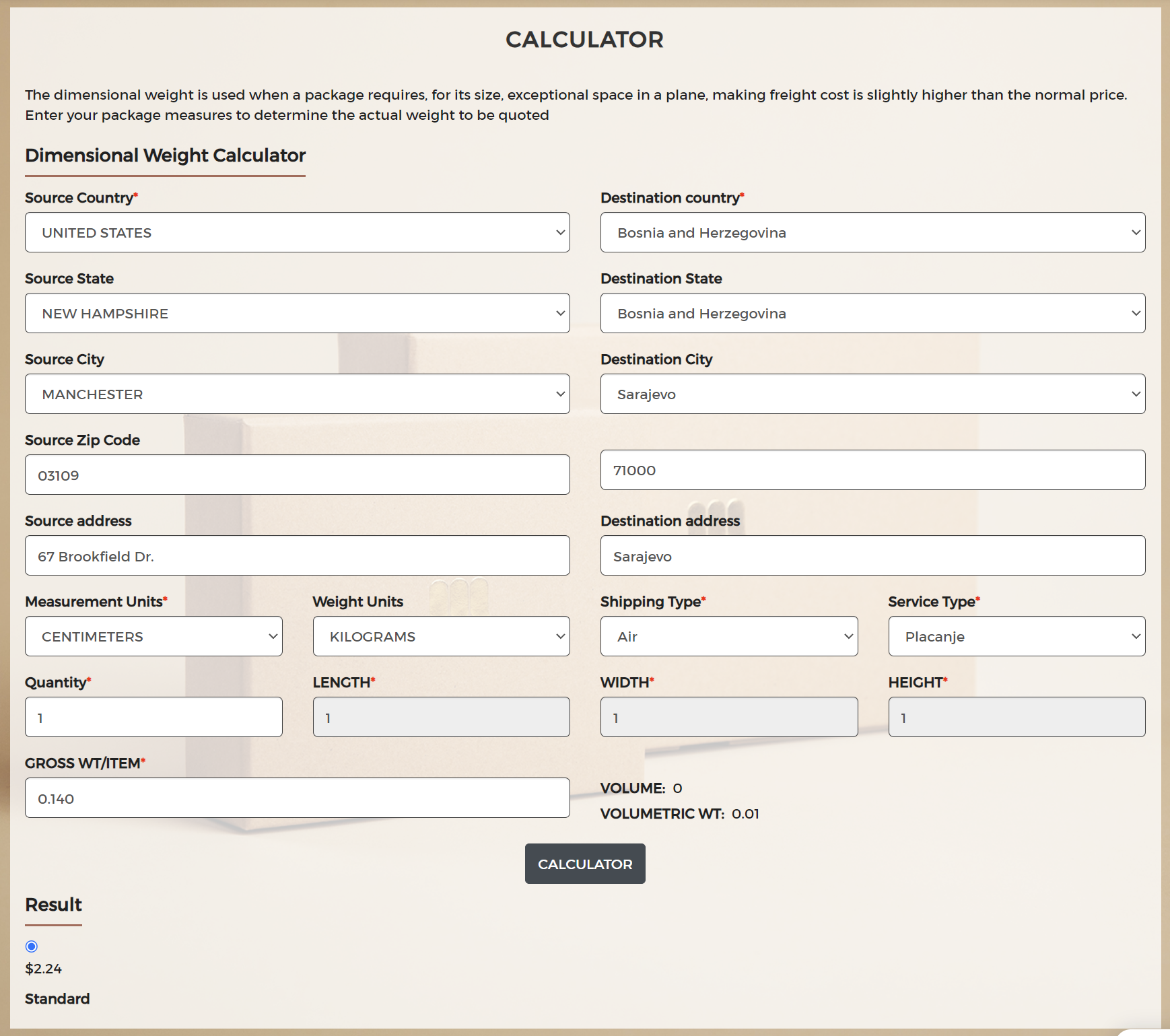Expand the Destination State dropdown
The width and height of the screenshot is (1170, 1036).
[x=873, y=313]
